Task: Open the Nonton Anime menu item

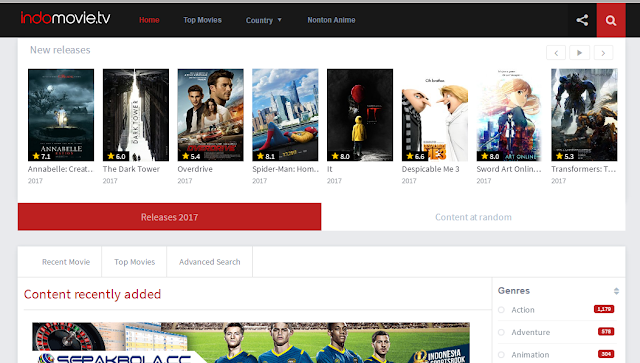Action: tap(331, 20)
